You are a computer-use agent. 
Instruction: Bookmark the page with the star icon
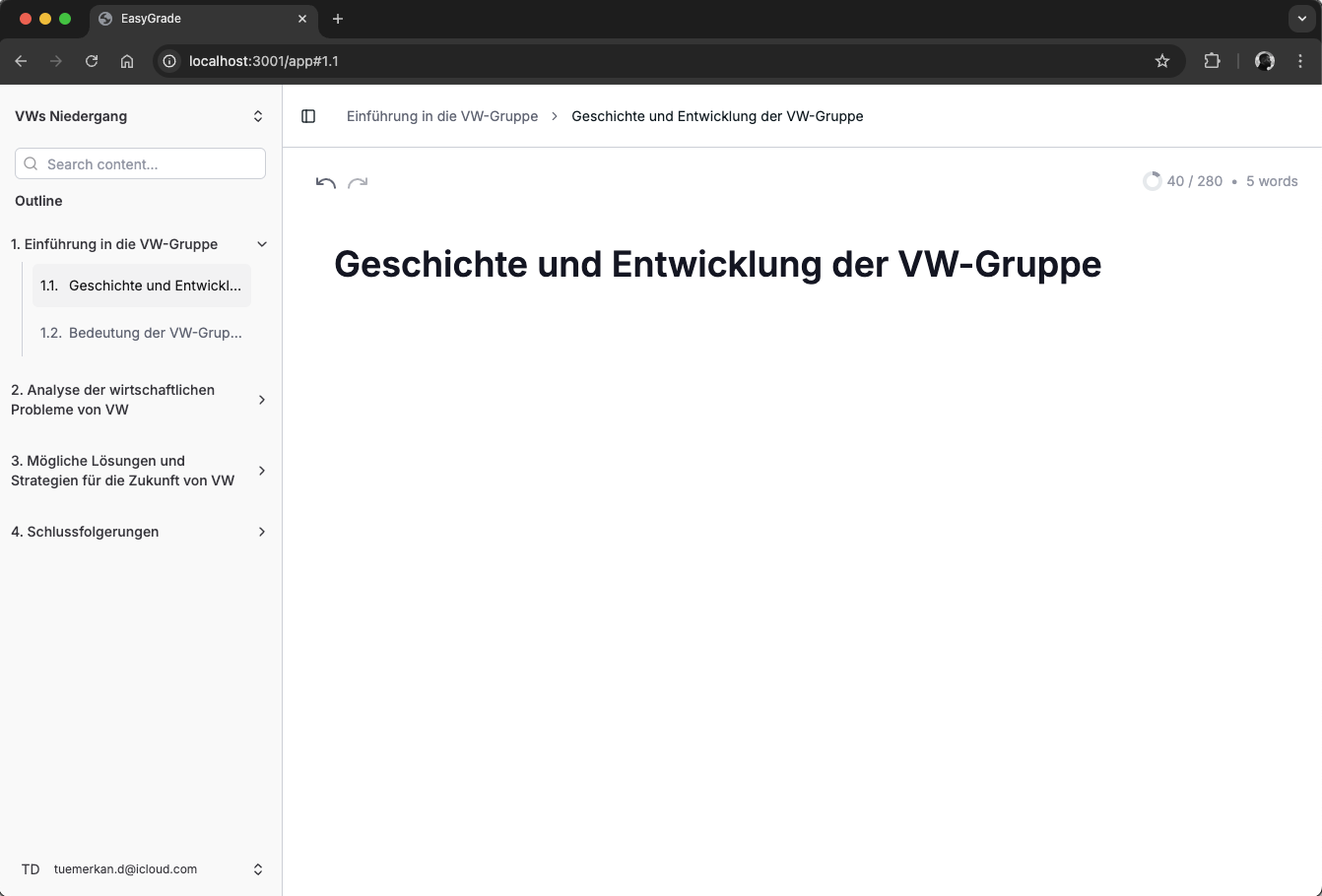point(1161,61)
